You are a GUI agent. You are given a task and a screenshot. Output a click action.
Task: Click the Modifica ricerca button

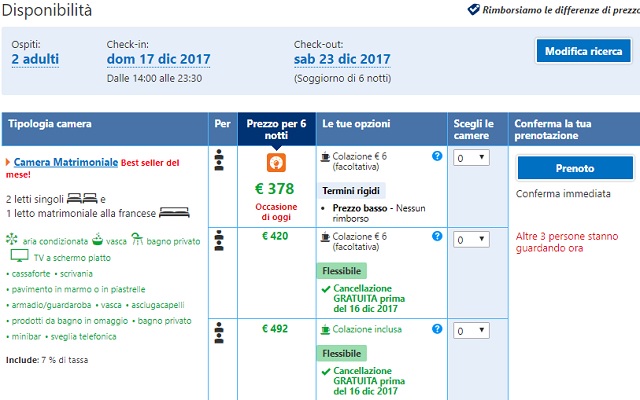click(x=584, y=51)
